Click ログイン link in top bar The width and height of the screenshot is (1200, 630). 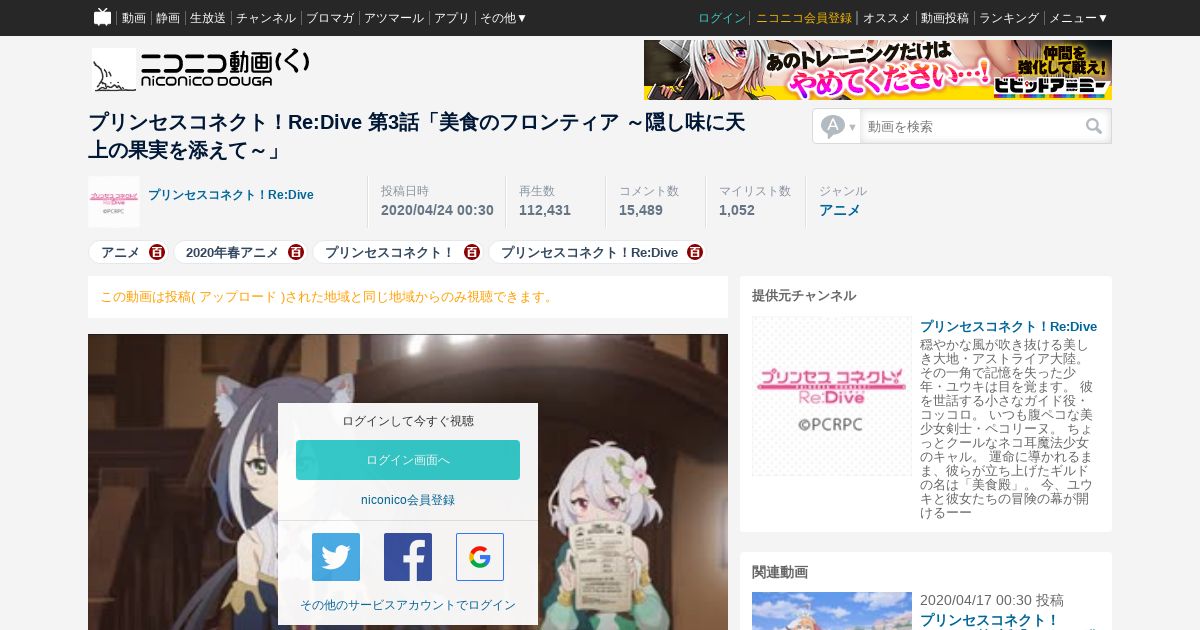click(722, 18)
